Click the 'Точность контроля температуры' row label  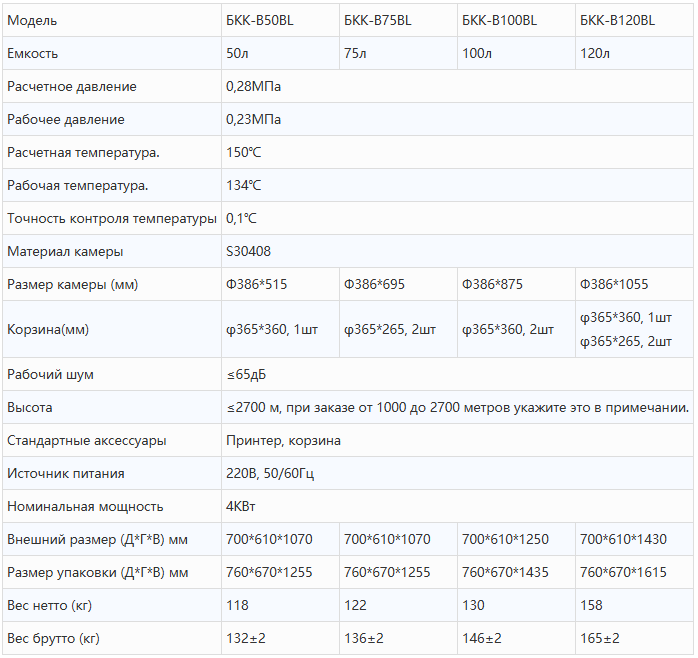(x=111, y=218)
